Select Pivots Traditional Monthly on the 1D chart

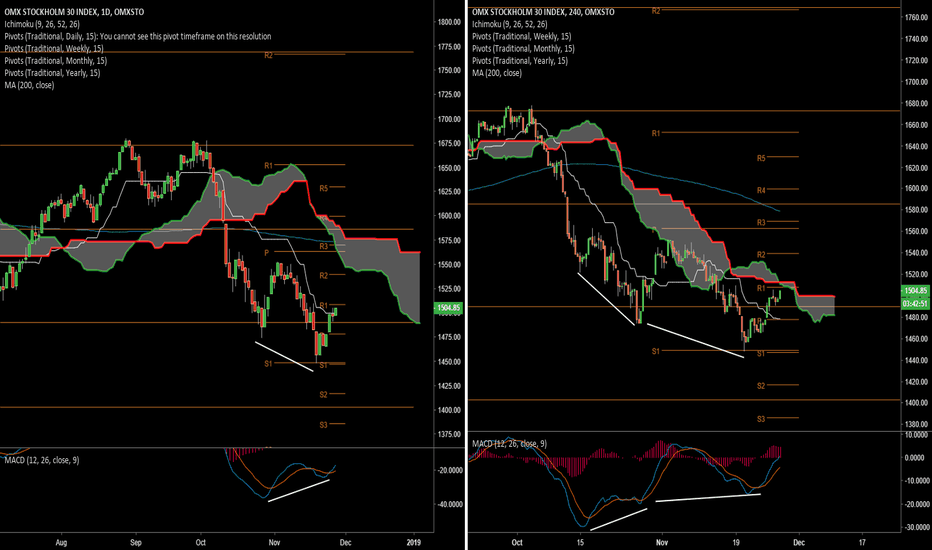pos(55,61)
